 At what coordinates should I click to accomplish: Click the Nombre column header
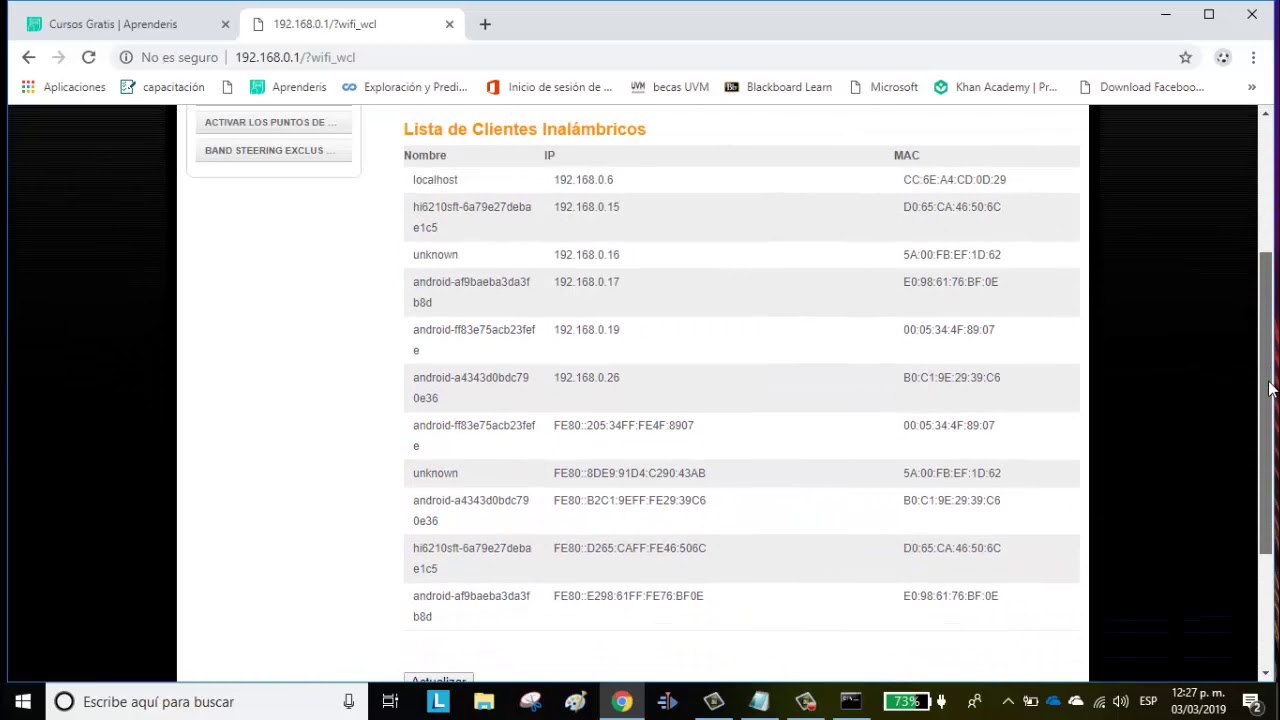pos(425,155)
